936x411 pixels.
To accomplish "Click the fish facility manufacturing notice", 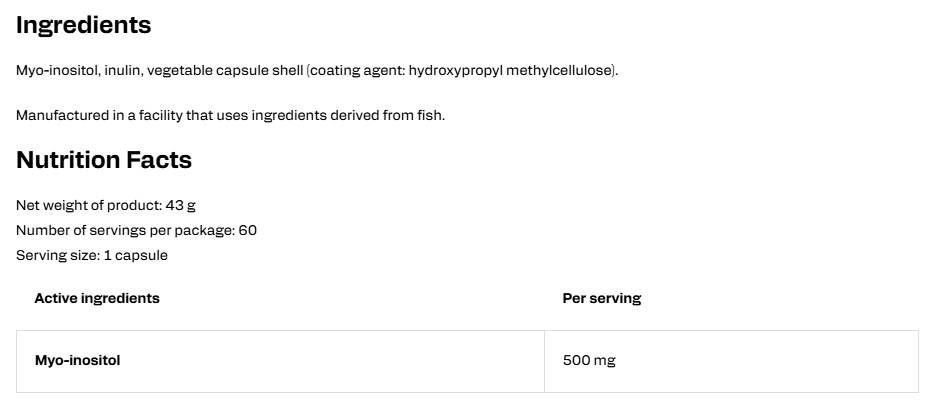I will point(230,115).
